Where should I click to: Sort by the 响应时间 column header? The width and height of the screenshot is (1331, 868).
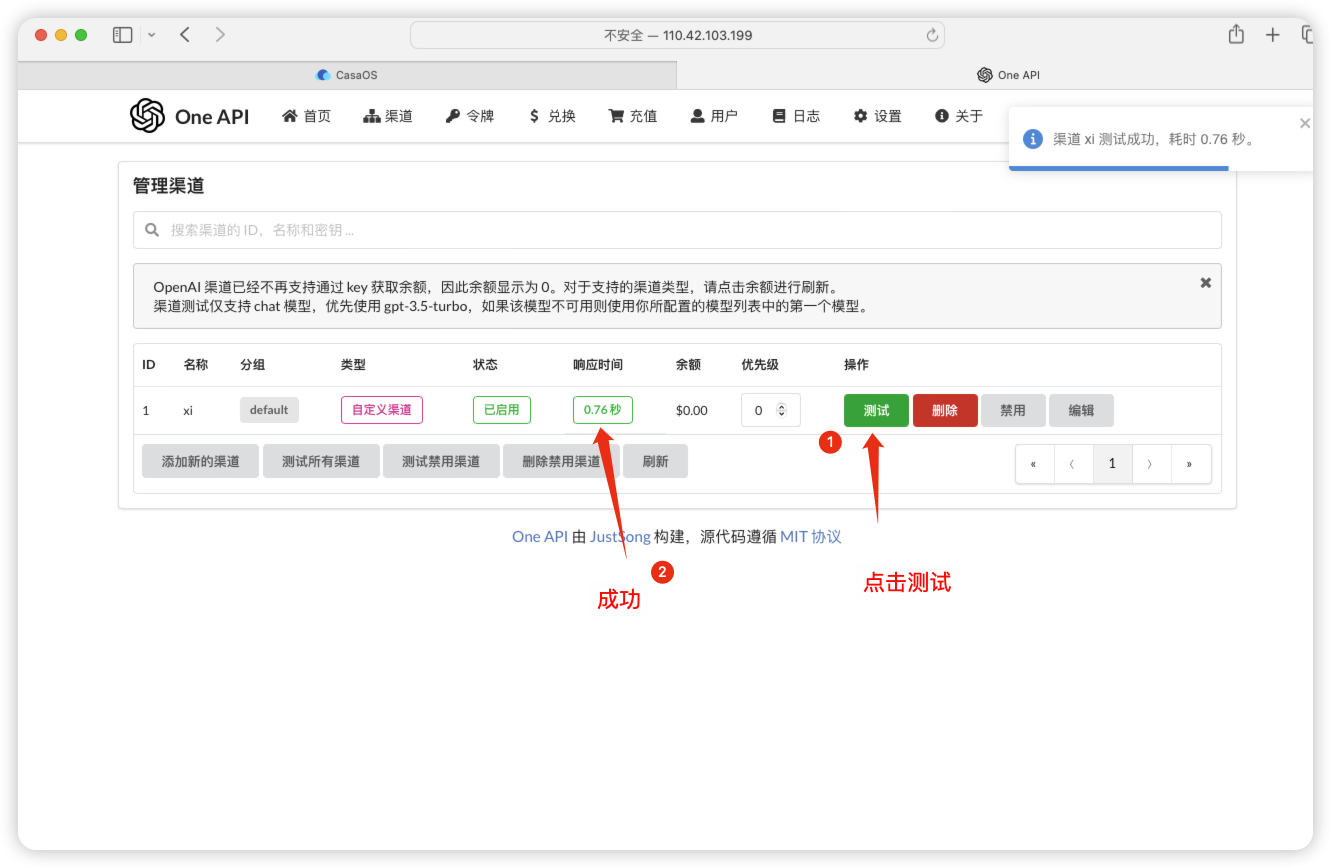point(598,365)
